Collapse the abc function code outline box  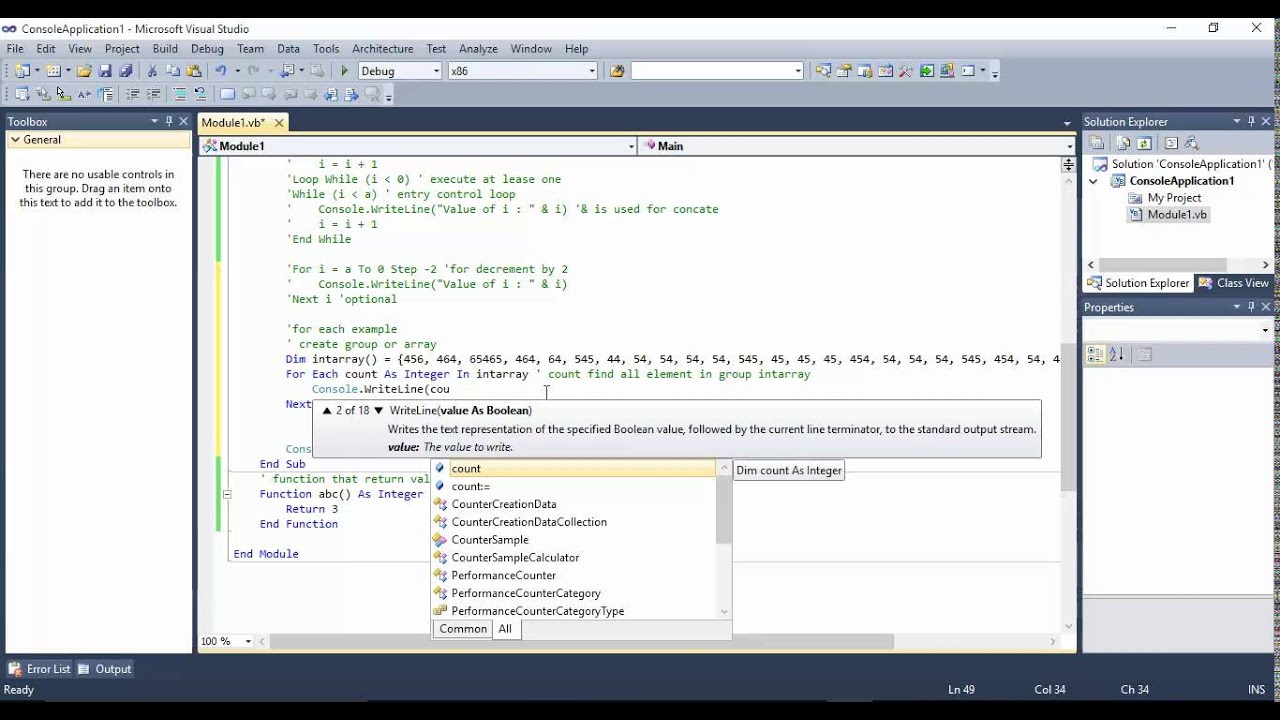point(227,494)
